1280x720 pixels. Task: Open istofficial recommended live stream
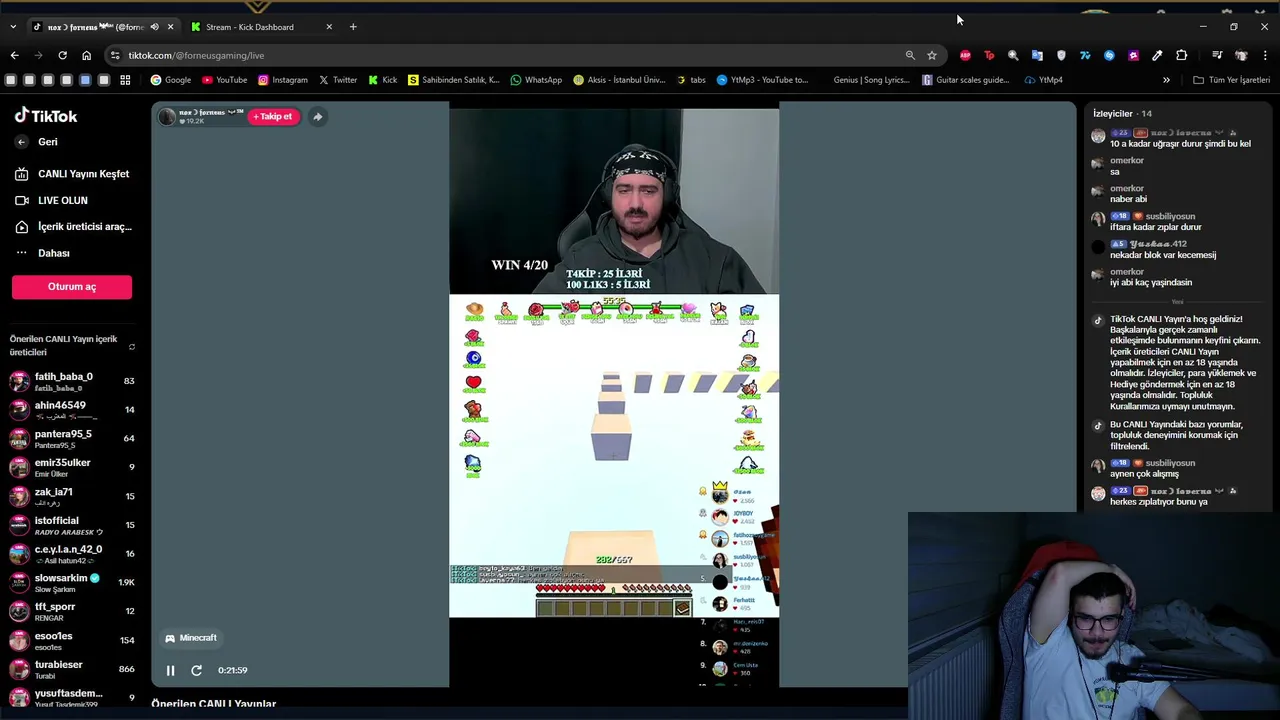[x=72, y=525]
